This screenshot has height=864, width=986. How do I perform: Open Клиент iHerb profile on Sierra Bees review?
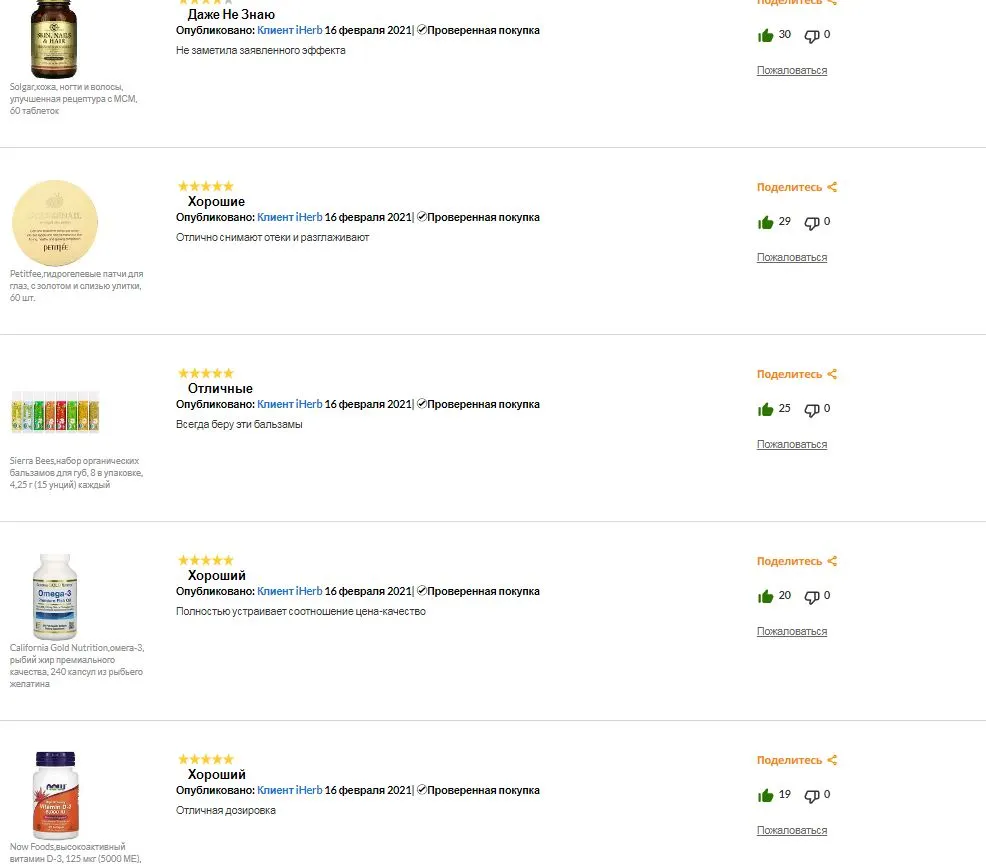(289, 404)
